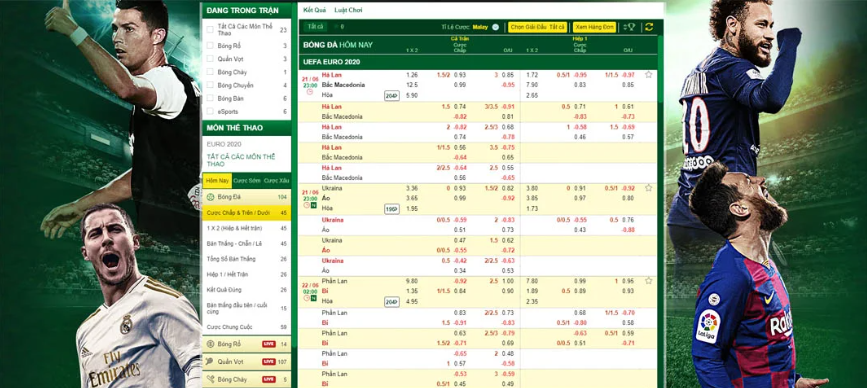This screenshot has height=388, width=867.
Task: Select Cược Chấp & Trên / Dưới market
Action: coord(247,213)
